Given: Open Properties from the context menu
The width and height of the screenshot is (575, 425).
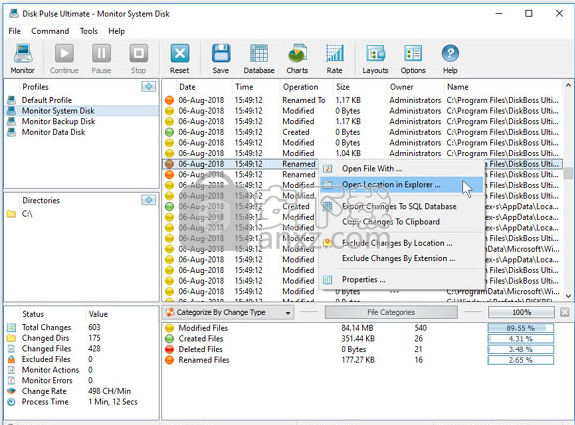Looking at the screenshot, I should click(401, 280).
